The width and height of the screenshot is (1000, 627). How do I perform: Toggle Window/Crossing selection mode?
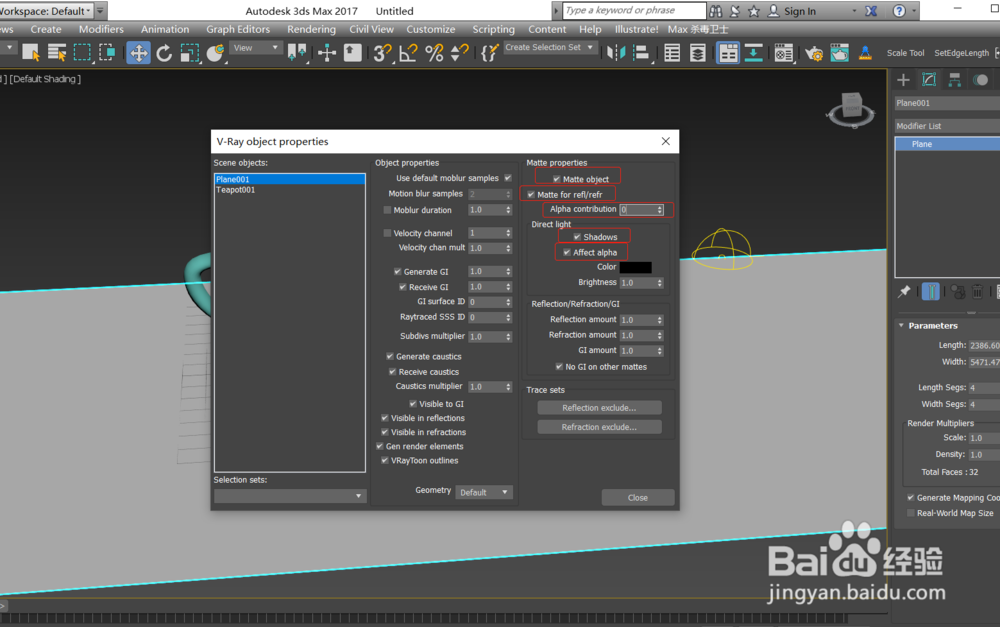[107, 52]
